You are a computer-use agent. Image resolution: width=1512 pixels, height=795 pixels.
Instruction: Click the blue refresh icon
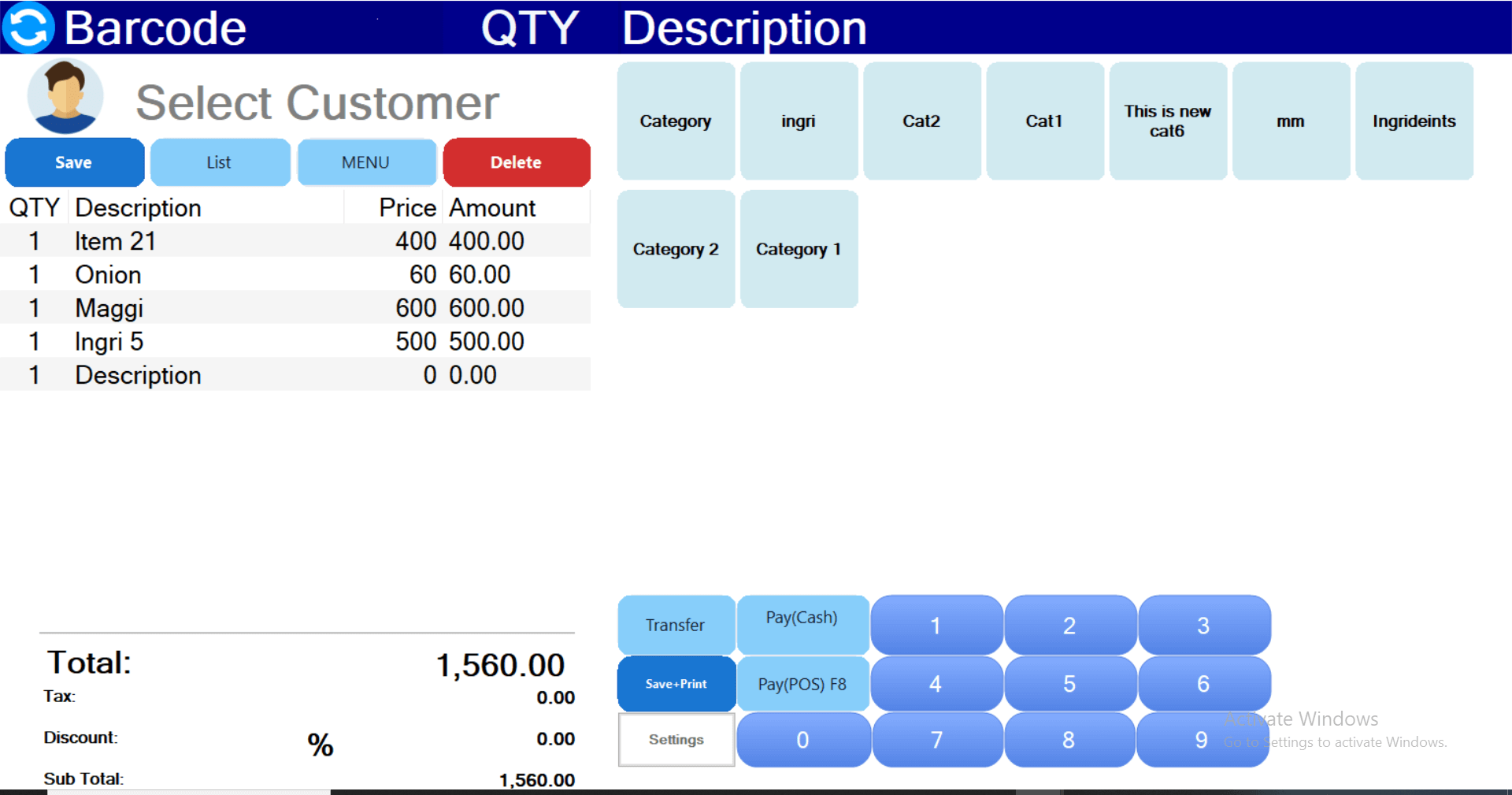click(28, 28)
